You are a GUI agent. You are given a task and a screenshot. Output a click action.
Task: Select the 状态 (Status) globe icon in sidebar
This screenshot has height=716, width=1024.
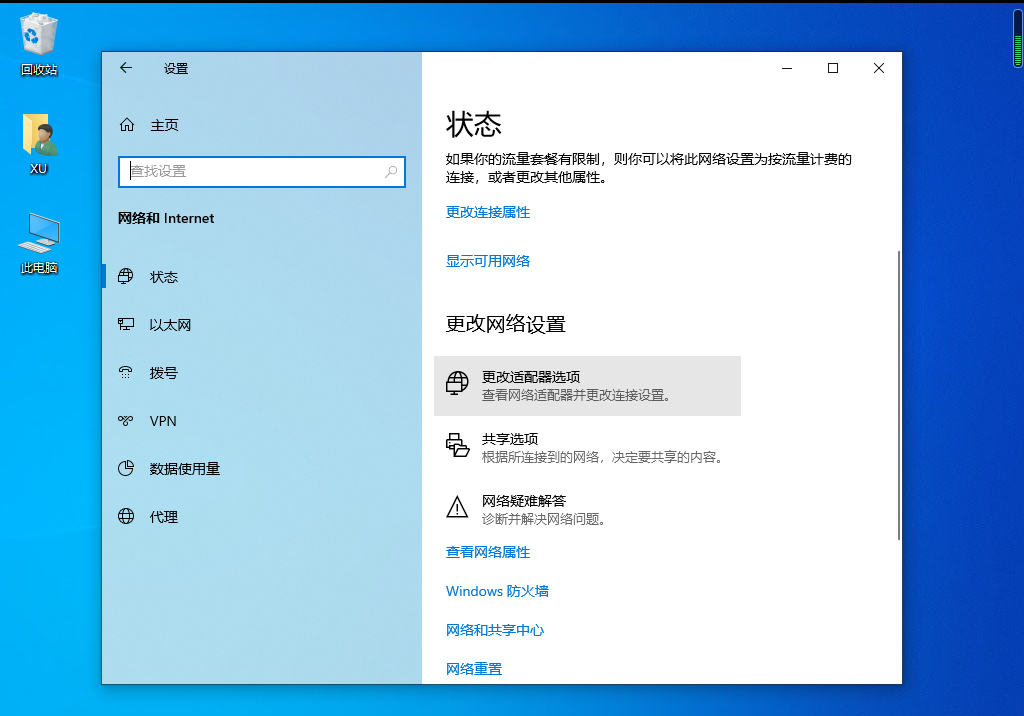(125, 276)
